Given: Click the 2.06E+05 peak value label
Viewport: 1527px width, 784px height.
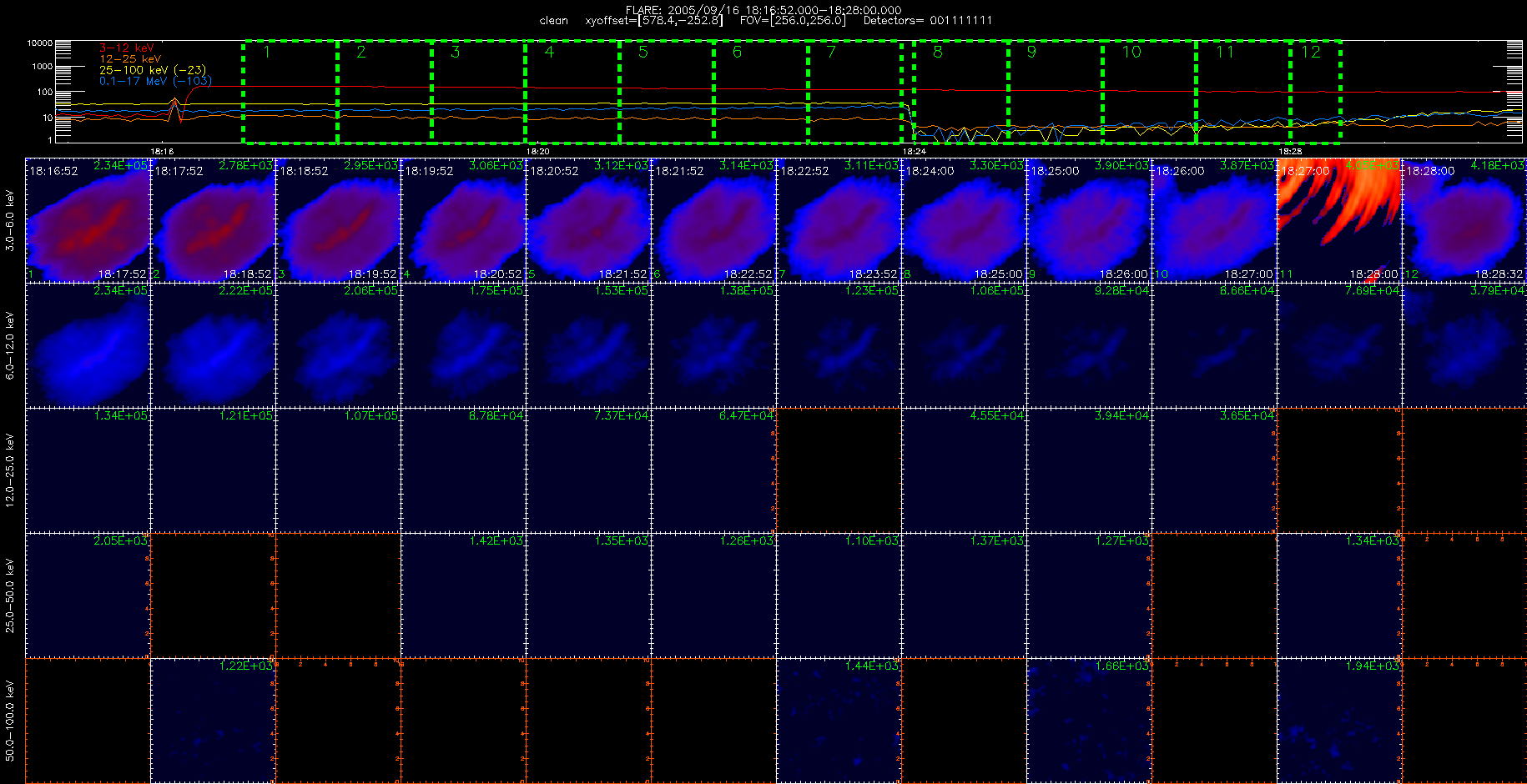Looking at the screenshot, I should point(371,291).
